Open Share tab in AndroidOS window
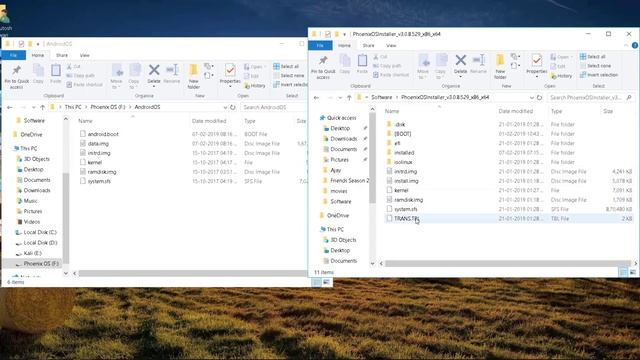 [x=62, y=55]
